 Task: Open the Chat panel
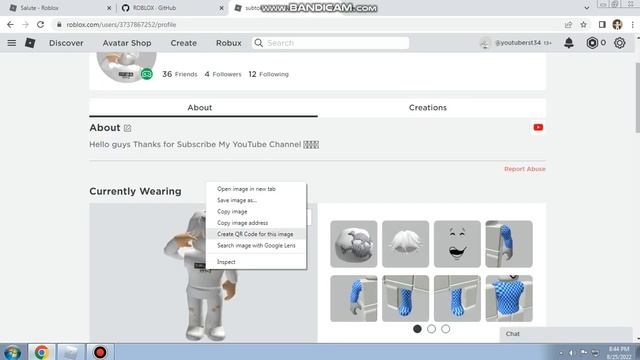566,334
